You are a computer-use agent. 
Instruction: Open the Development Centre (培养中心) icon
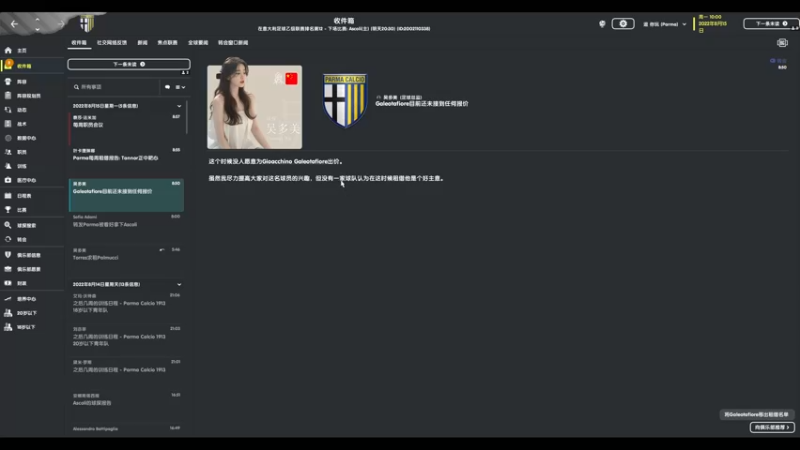click(x=8, y=298)
